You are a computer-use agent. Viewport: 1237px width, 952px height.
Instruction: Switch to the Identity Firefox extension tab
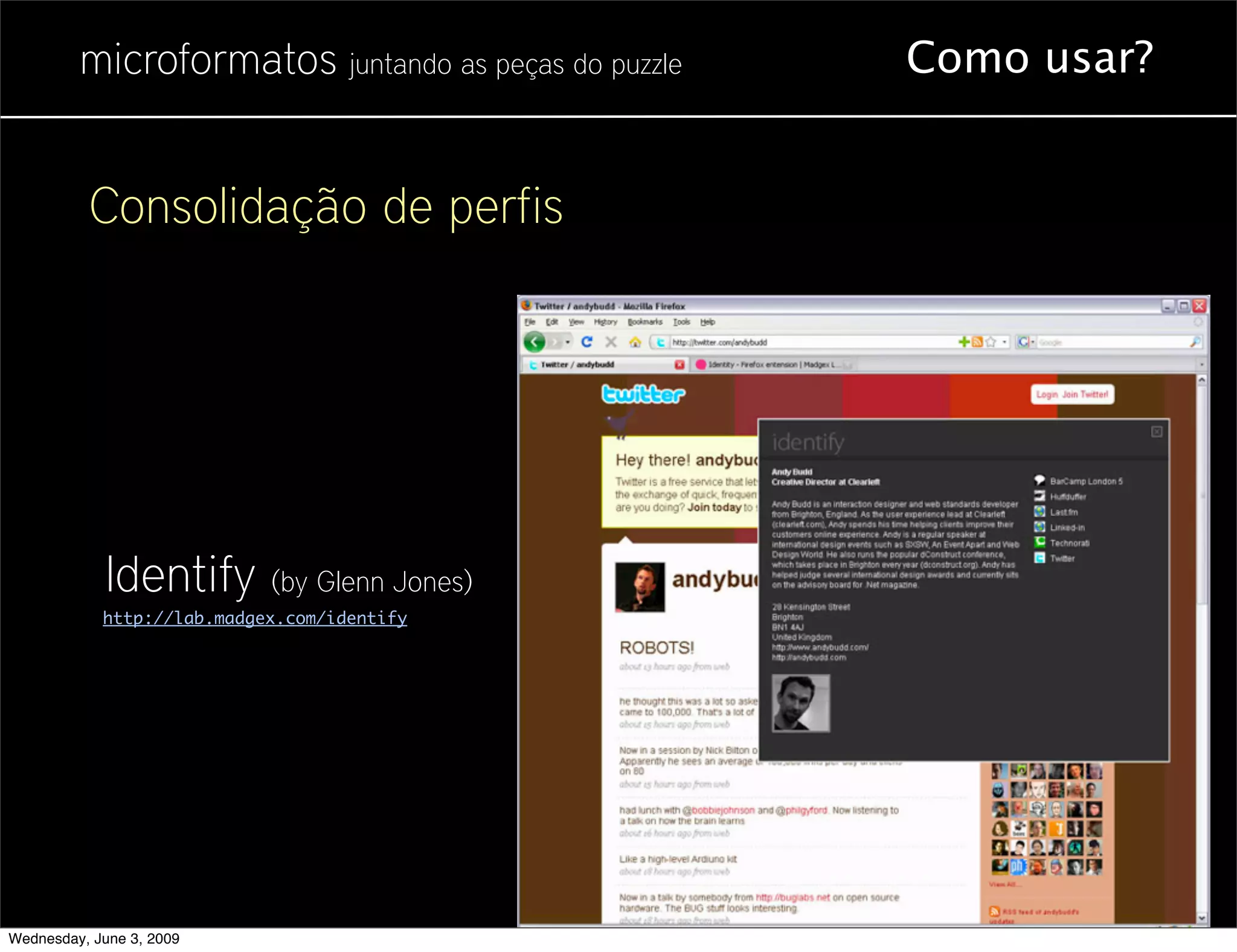pos(773,365)
